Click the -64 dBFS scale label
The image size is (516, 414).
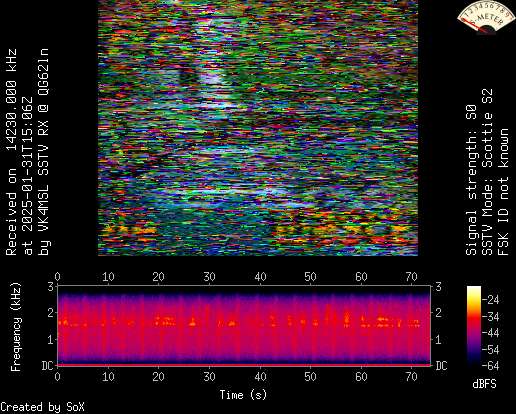[x=490, y=366]
